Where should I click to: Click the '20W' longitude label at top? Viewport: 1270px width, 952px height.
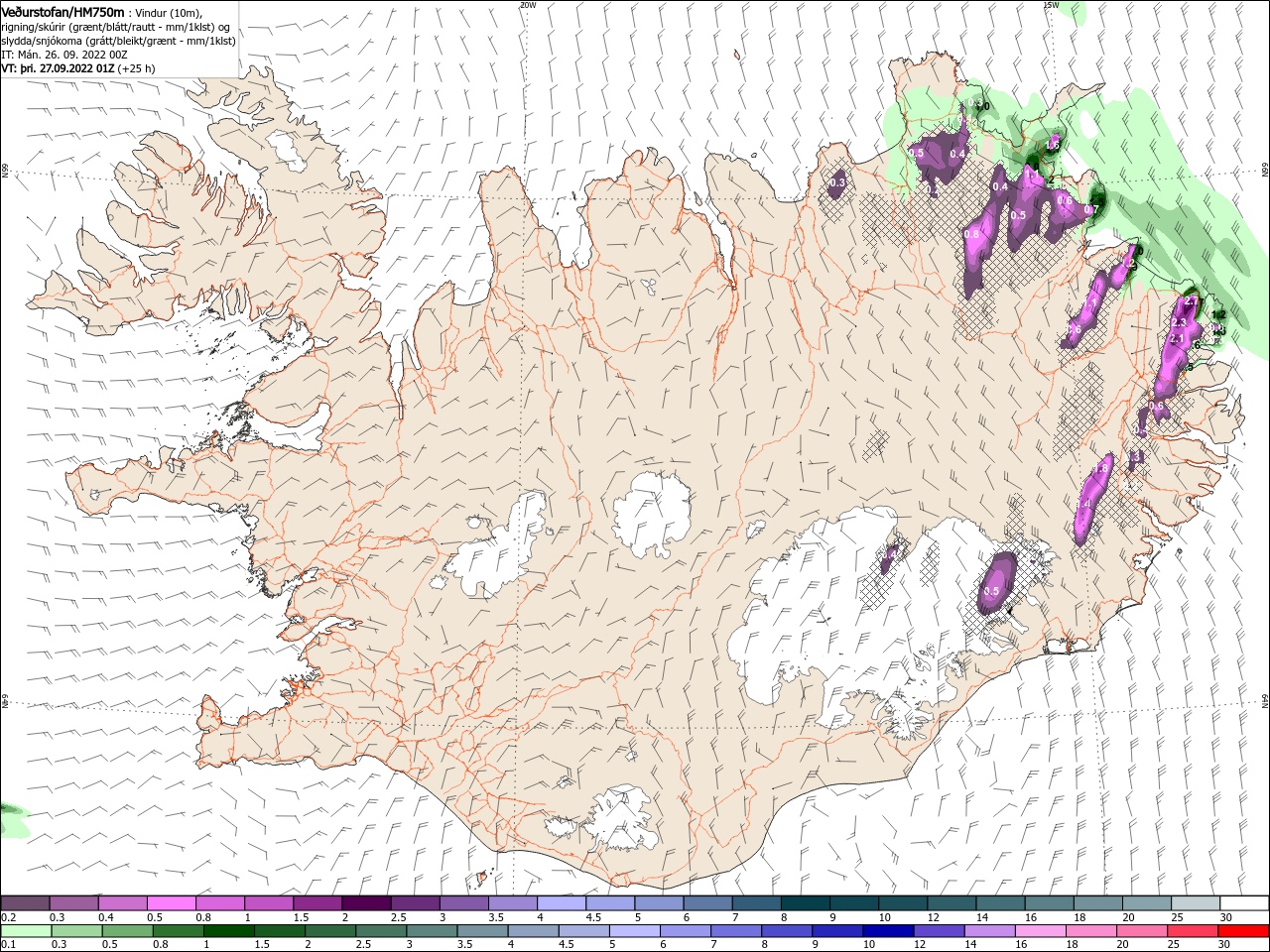pyautogui.click(x=528, y=5)
